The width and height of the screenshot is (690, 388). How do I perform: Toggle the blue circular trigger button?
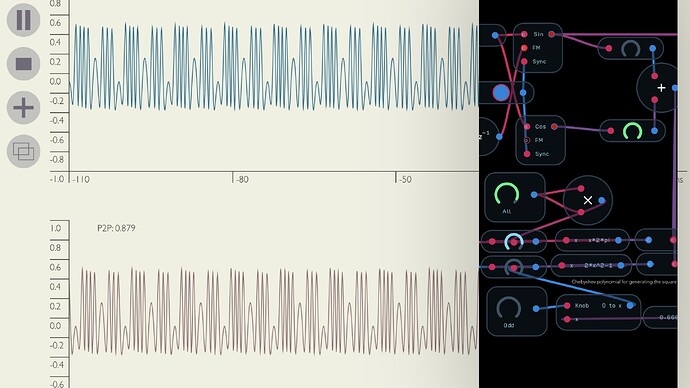tap(501, 93)
